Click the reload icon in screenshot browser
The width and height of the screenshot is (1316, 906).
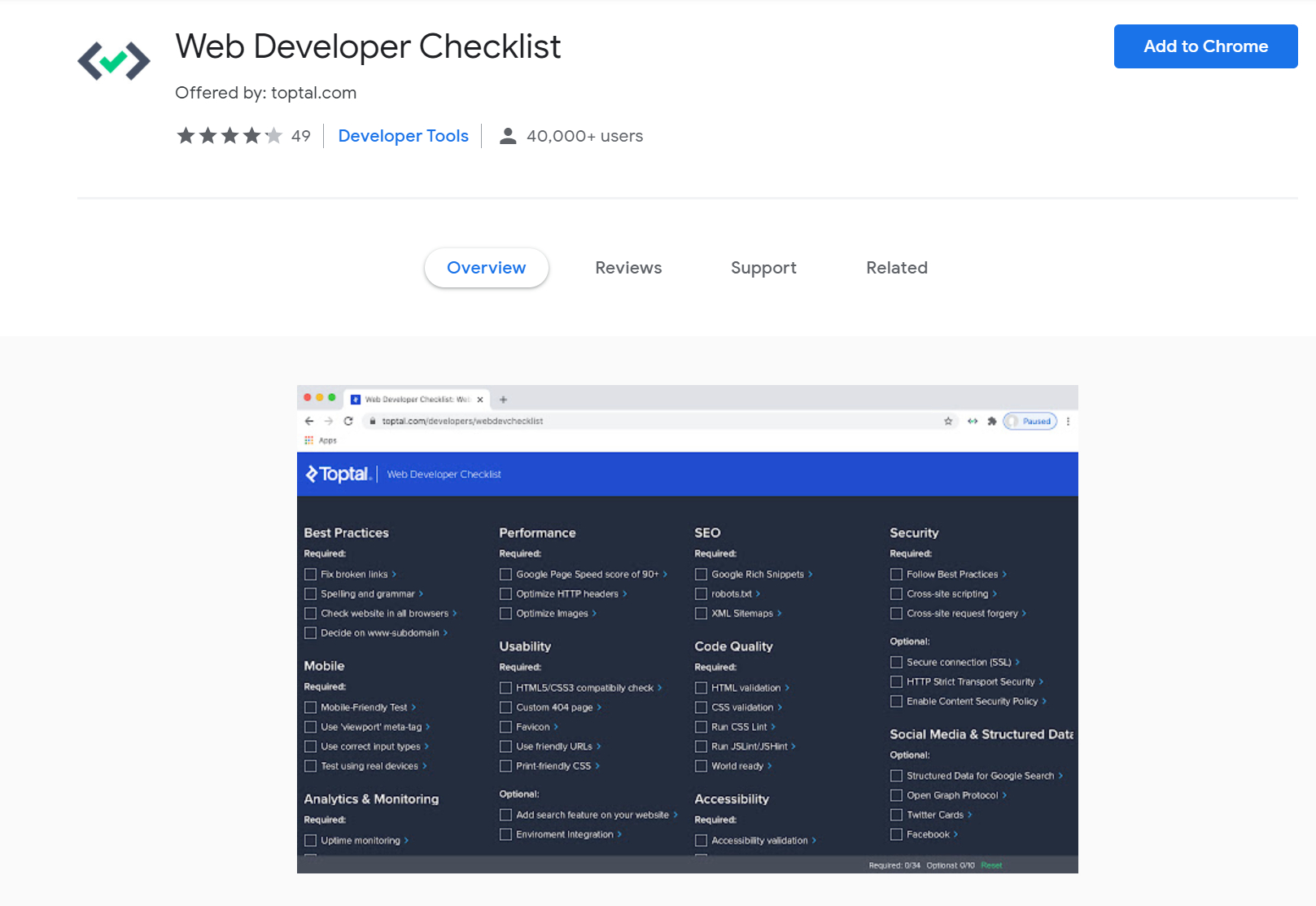[348, 421]
